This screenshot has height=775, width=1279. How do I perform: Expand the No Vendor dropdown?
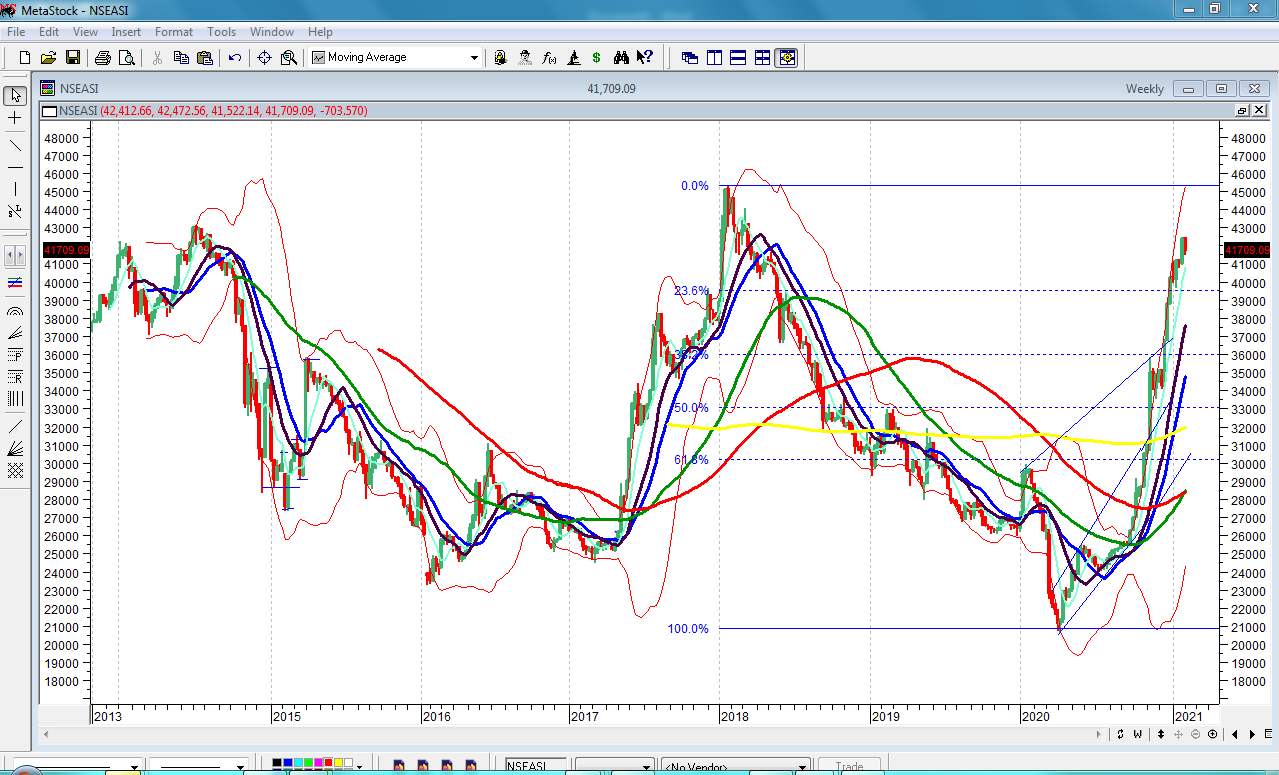(802, 767)
